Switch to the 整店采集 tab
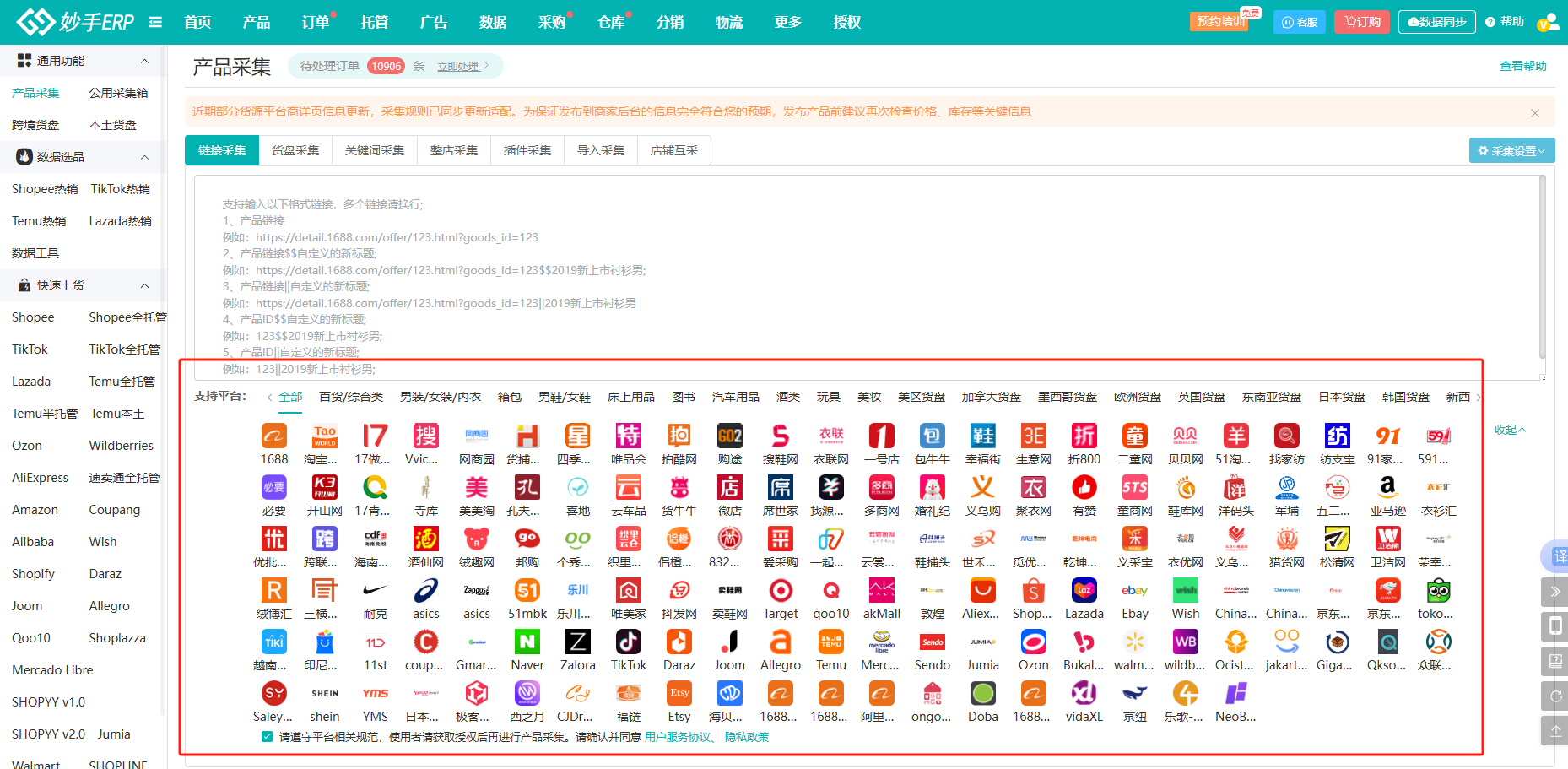Image resolution: width=1568 pixels, height=769 pixels. click(x=454, y=150)
